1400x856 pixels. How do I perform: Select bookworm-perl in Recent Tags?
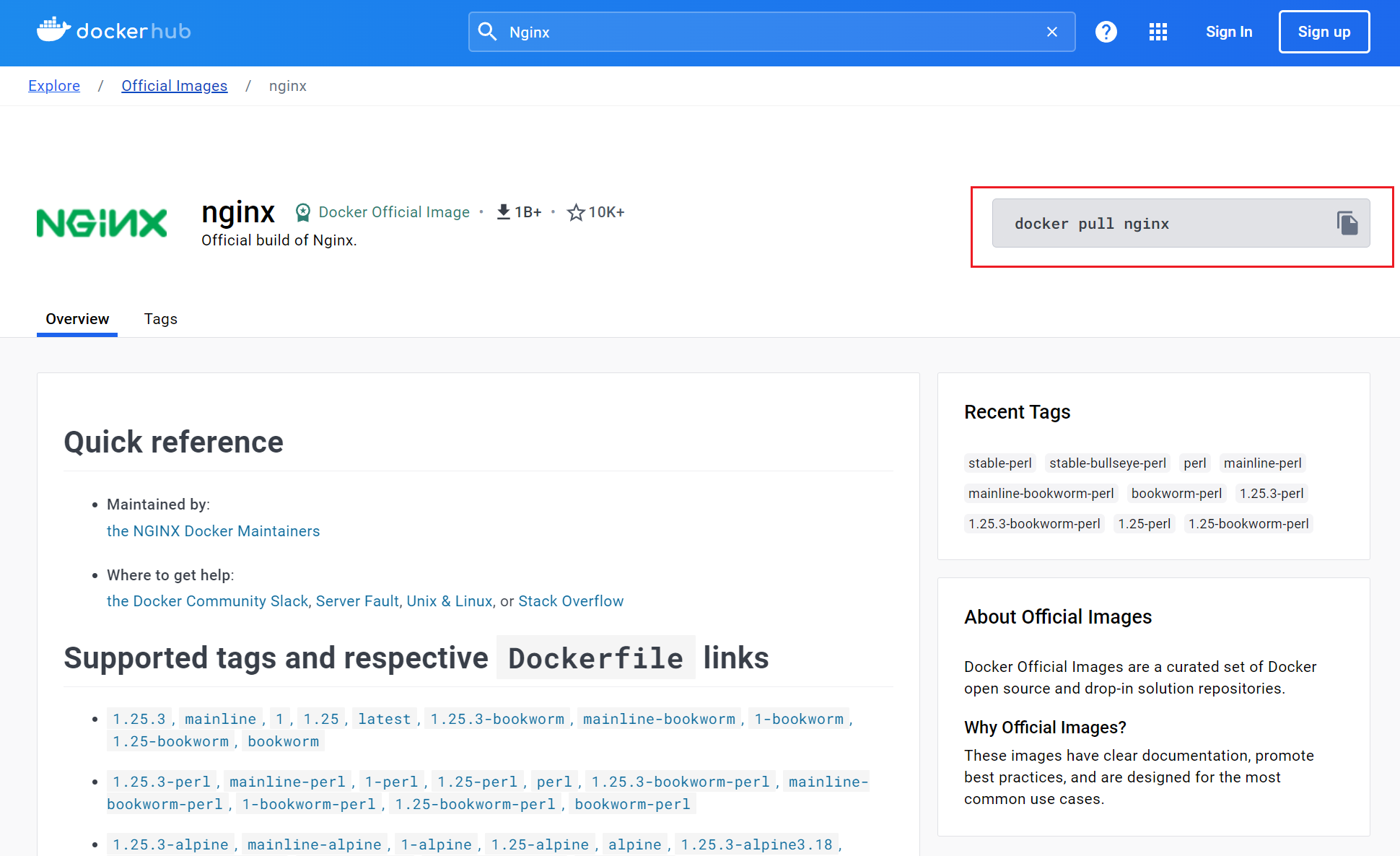pos(1176,494)
